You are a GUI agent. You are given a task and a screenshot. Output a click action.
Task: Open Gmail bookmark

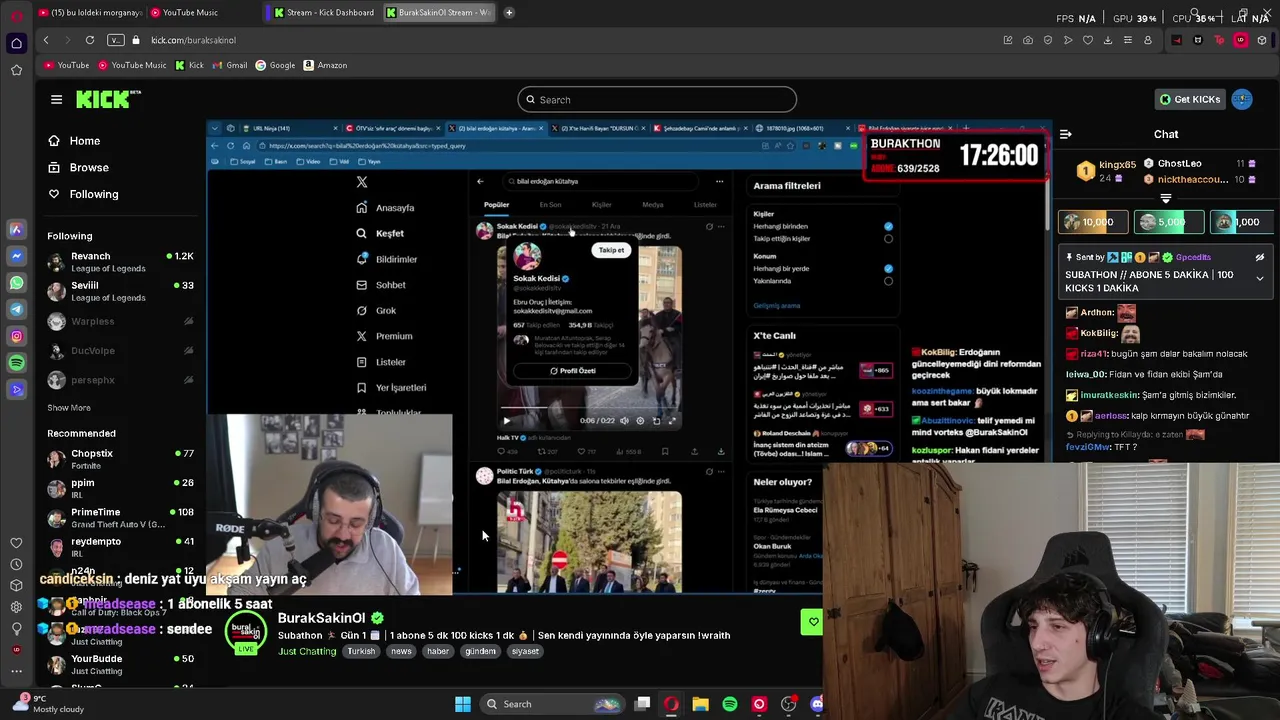click(230, 65)
